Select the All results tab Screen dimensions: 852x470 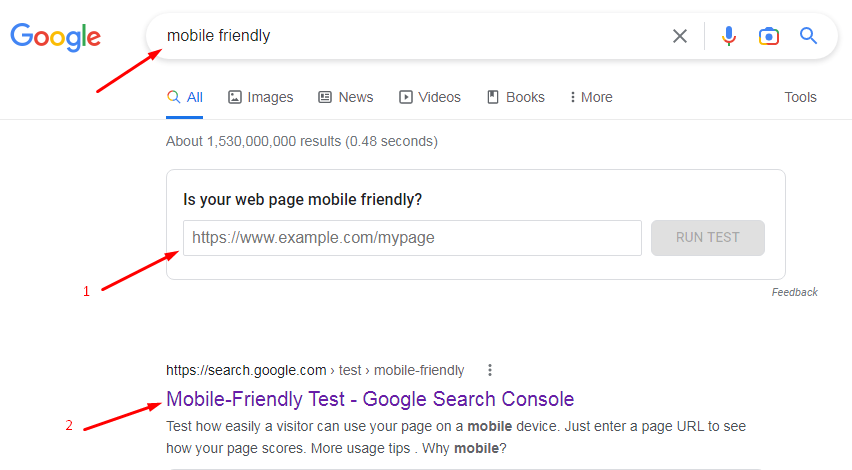[x=185, y=97]
